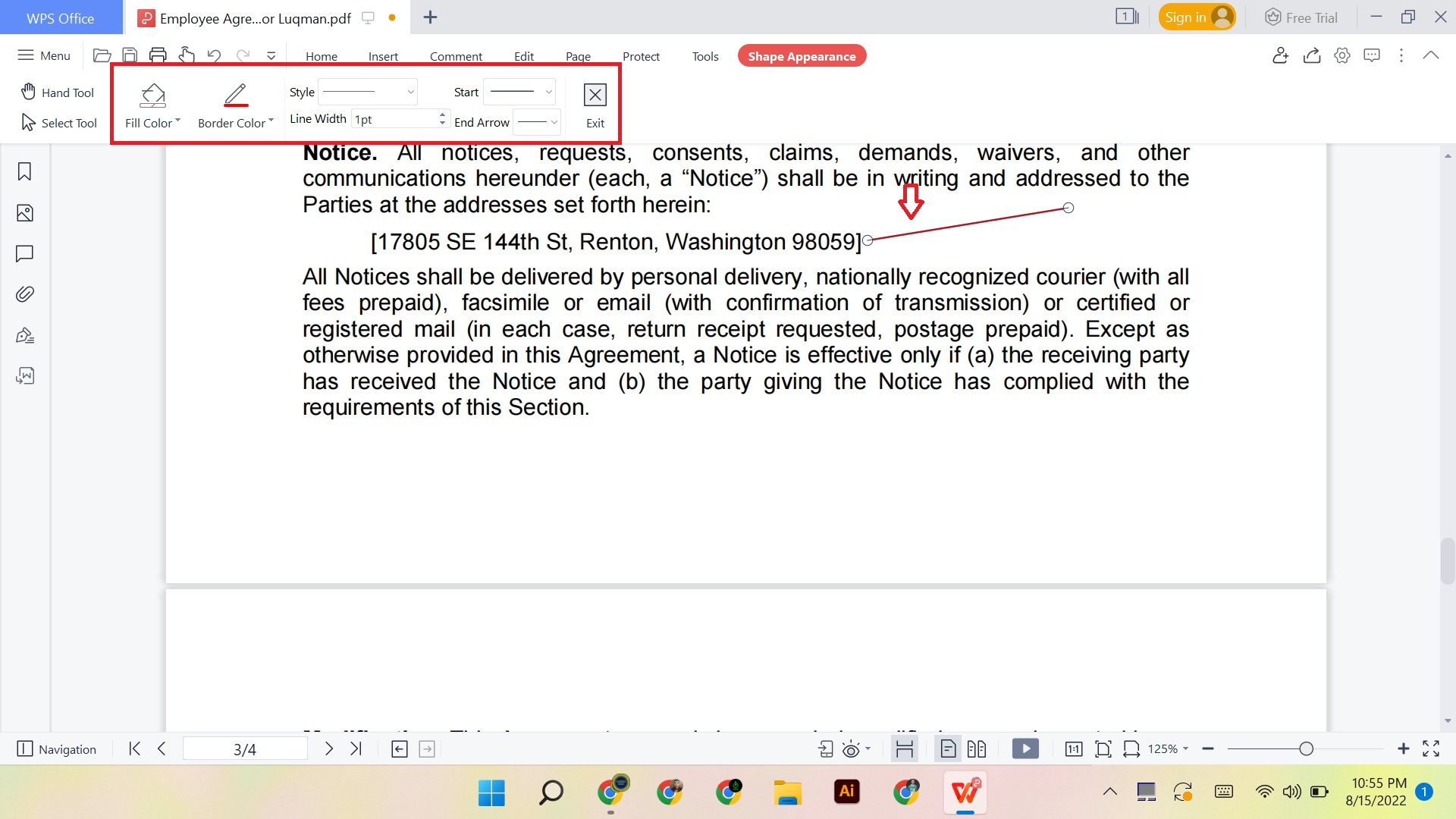This screenshot has width=1456, height=819.
Task: Open the Fill Color tool
Action: [152, 105]
